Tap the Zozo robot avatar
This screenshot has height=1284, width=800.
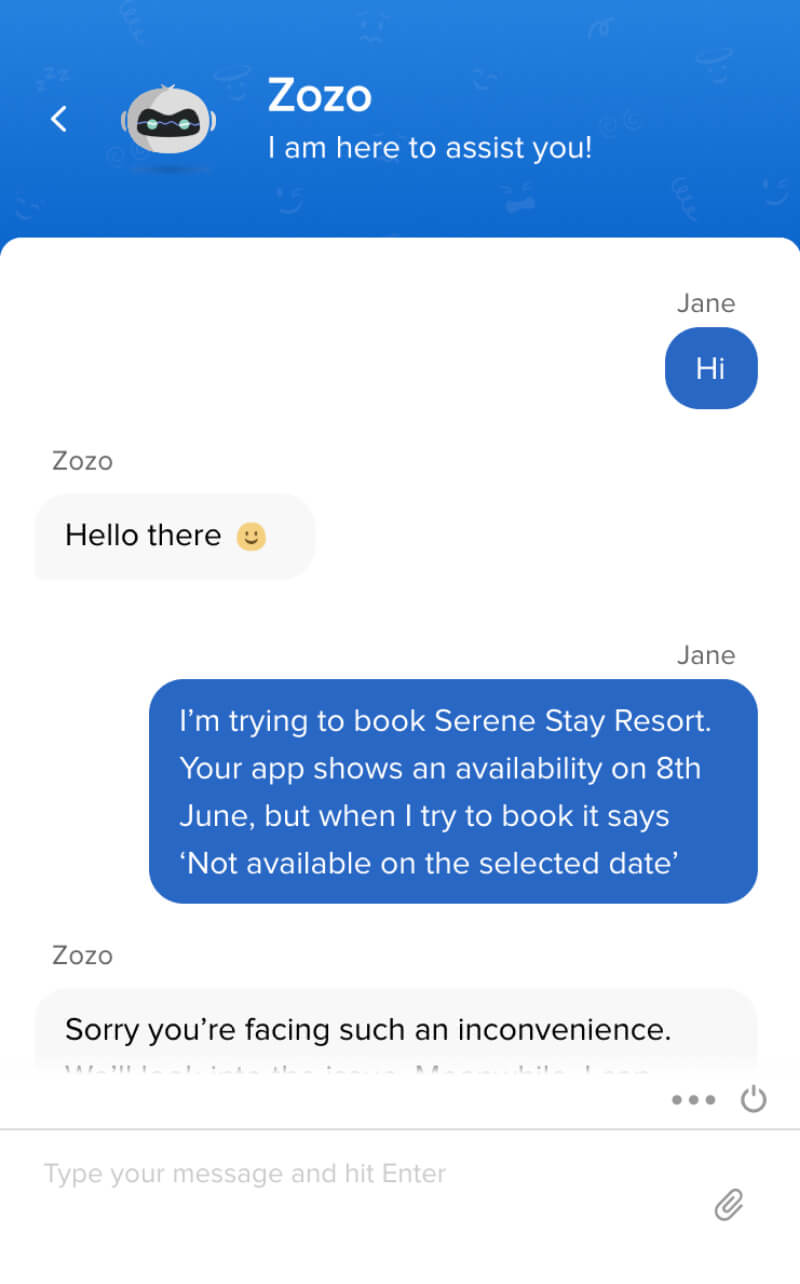168,124
